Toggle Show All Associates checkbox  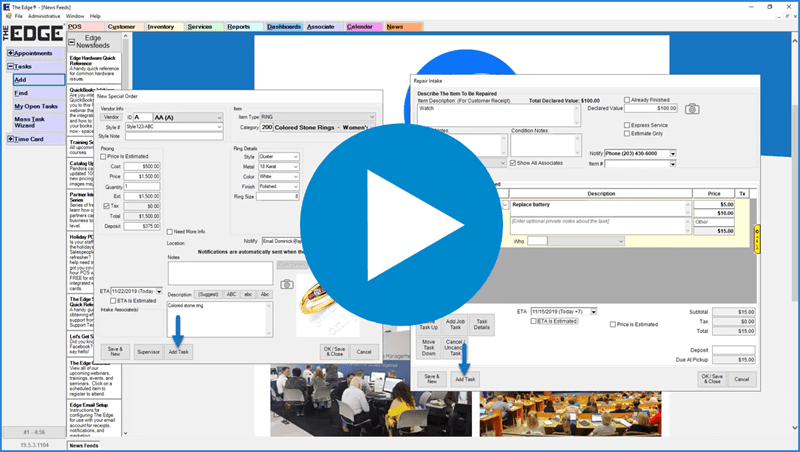click(x=513, y=163)
